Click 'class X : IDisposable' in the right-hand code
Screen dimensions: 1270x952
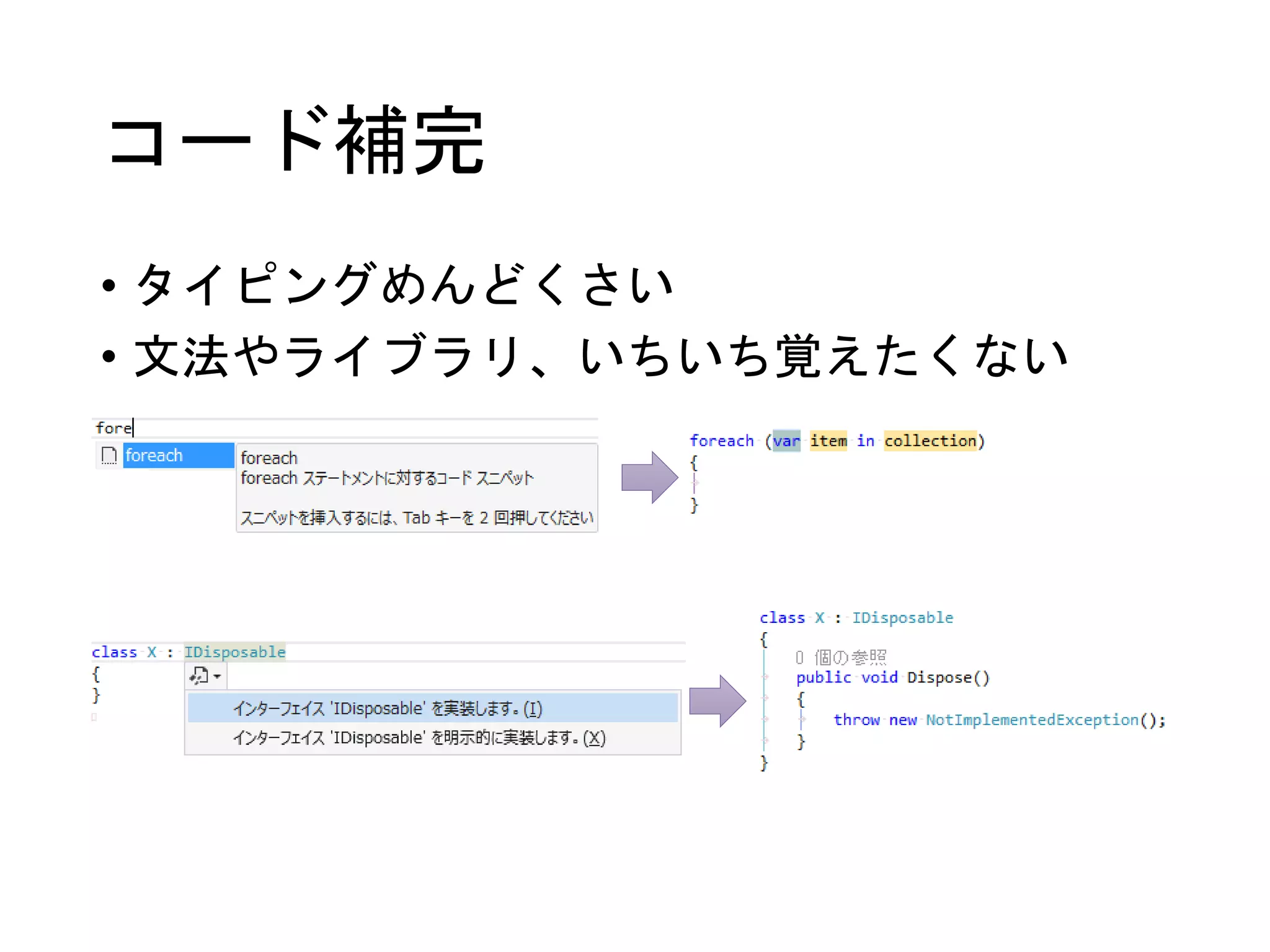(856, 618)
